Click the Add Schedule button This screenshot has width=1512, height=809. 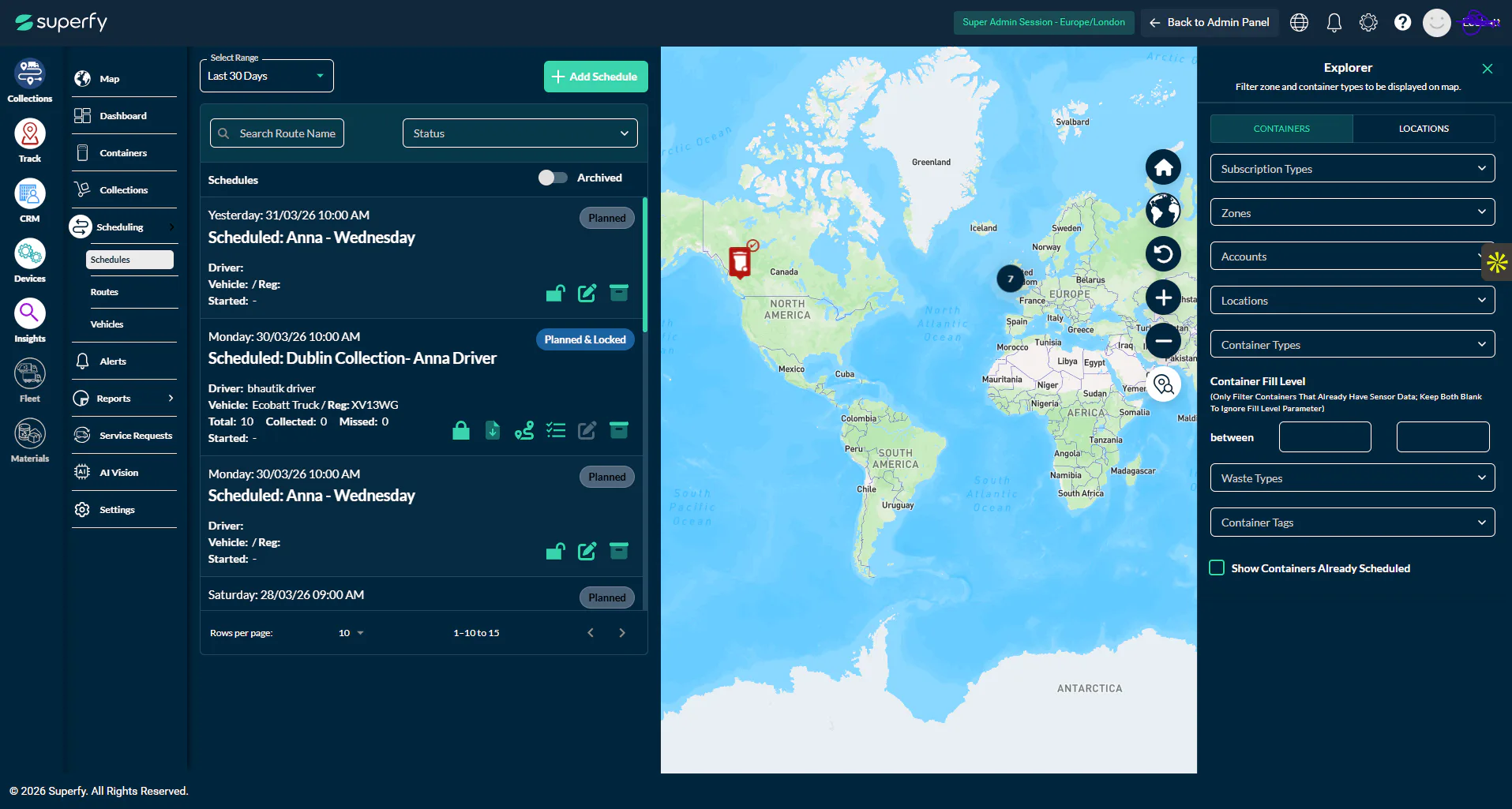point(596,77)
